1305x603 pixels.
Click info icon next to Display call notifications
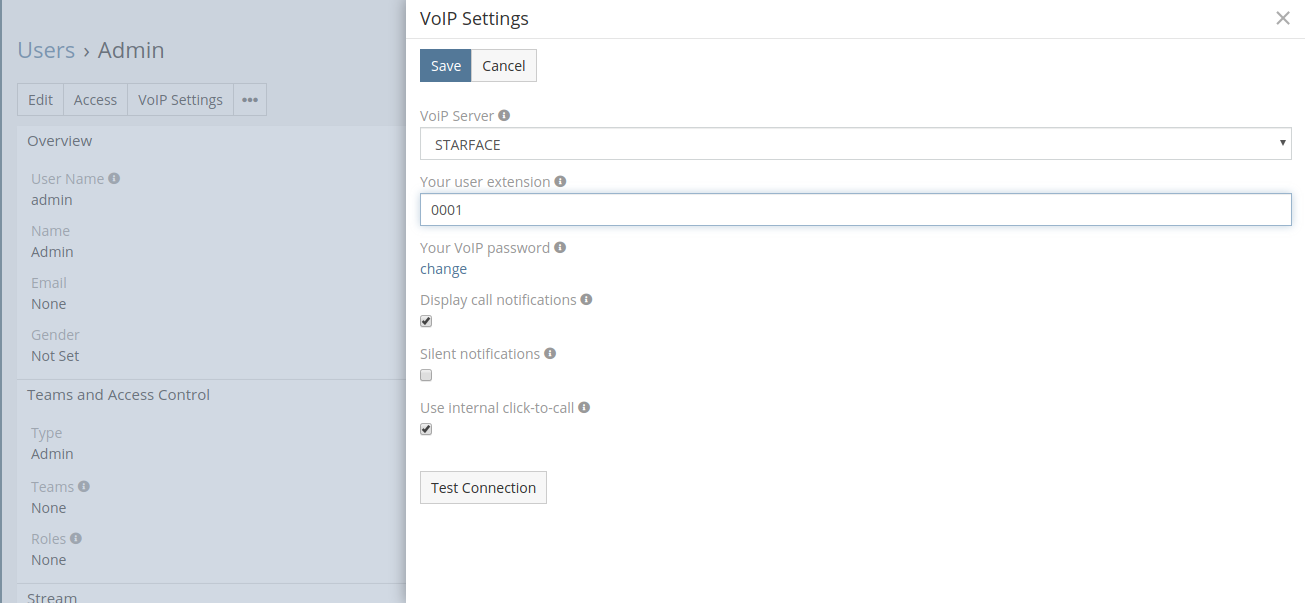pyautogui.click(x=586, y=299)
